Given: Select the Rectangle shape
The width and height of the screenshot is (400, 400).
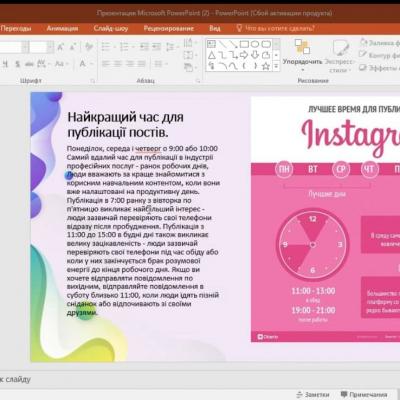Looking at the screenshot, I should (x=244, y=44).
